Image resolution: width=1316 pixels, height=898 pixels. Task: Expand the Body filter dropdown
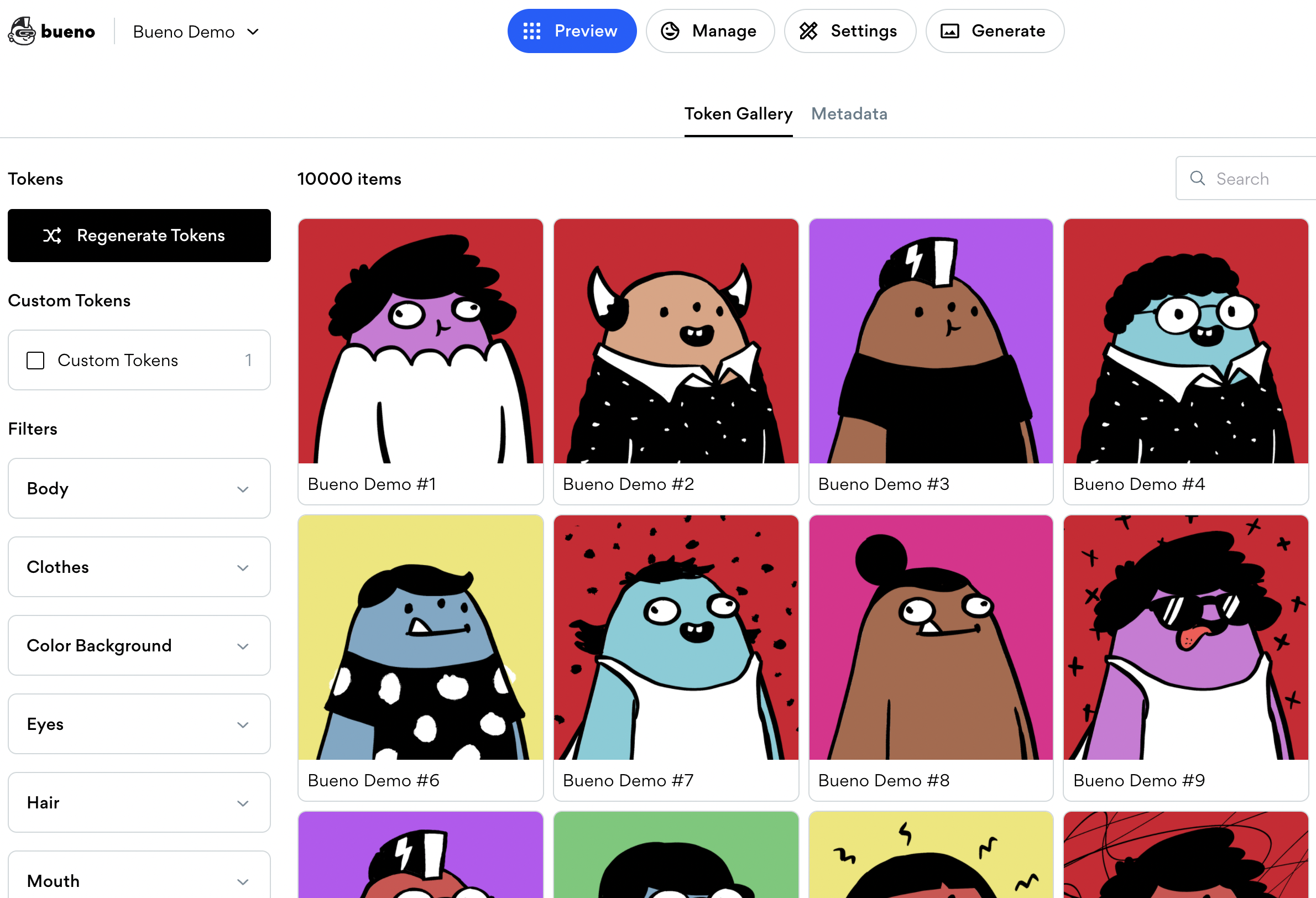click(139, 489)
